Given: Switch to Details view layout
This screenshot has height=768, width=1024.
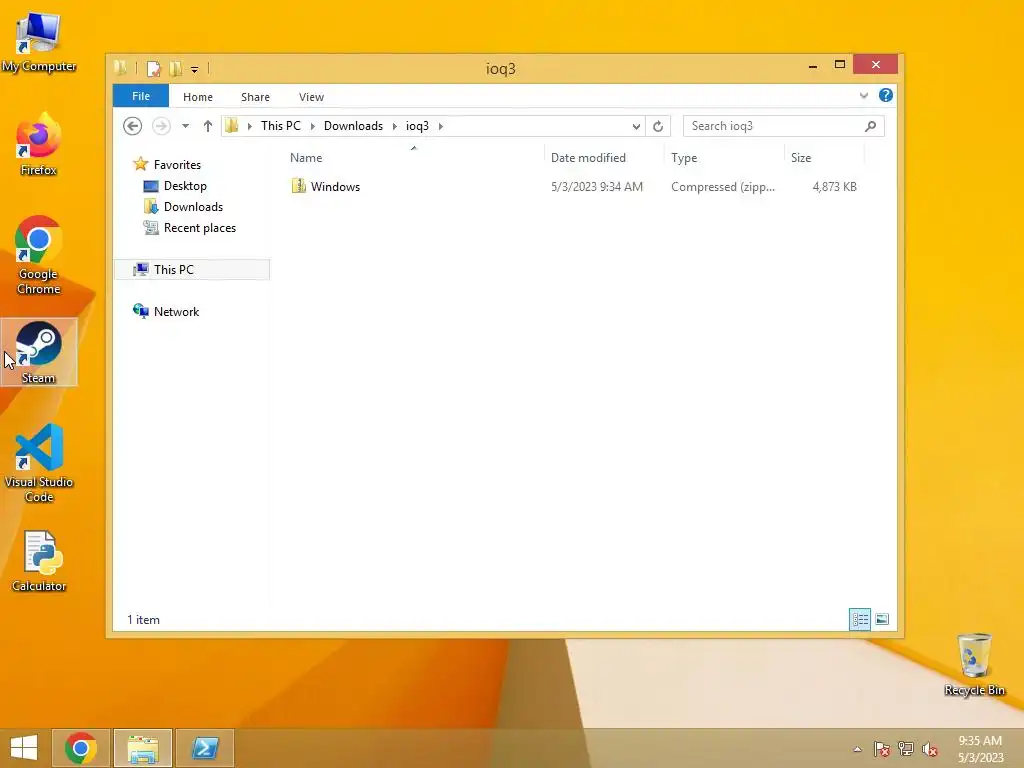Looking at the screenshot, I should [860, 619].
